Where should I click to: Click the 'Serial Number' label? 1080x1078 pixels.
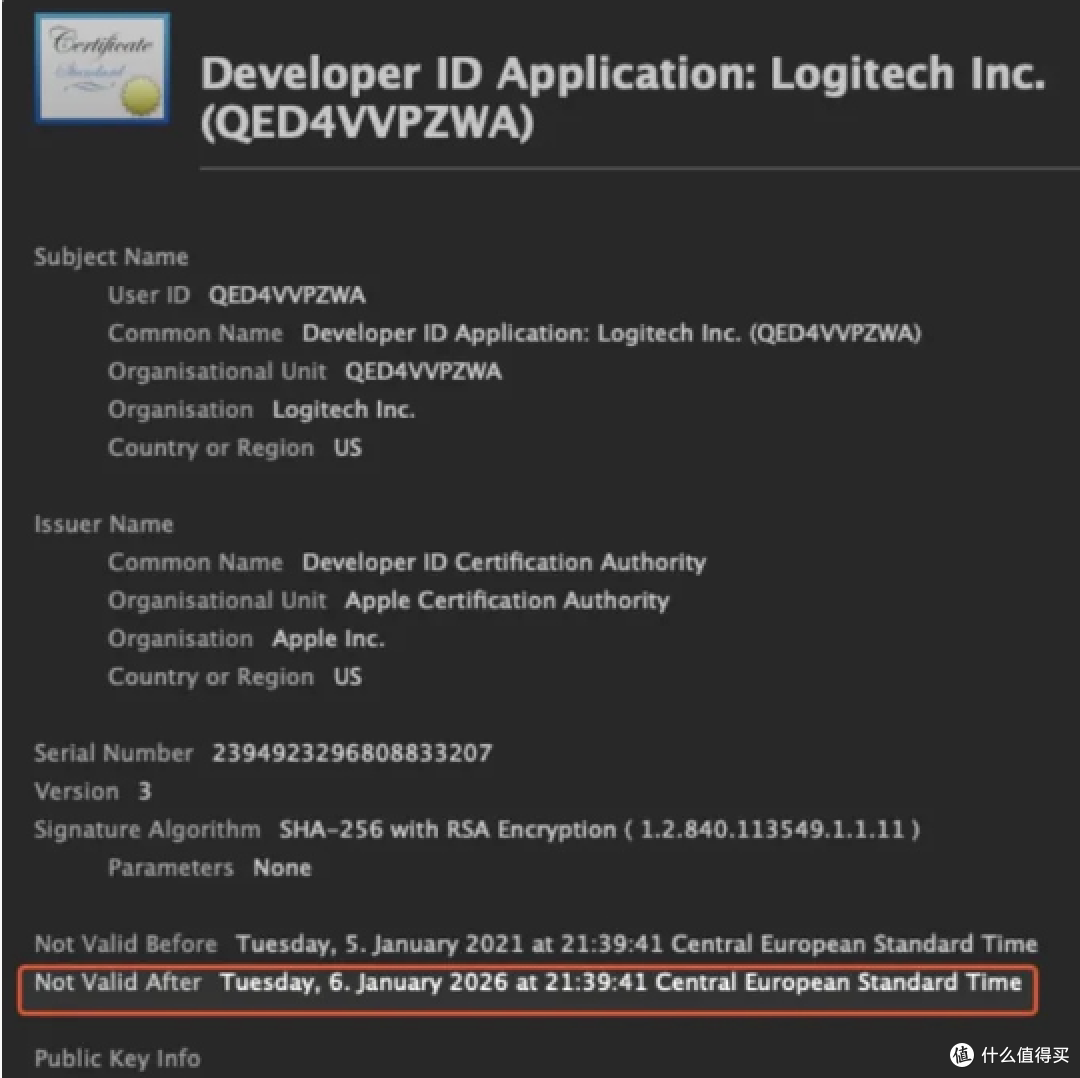tap(114, 753)
